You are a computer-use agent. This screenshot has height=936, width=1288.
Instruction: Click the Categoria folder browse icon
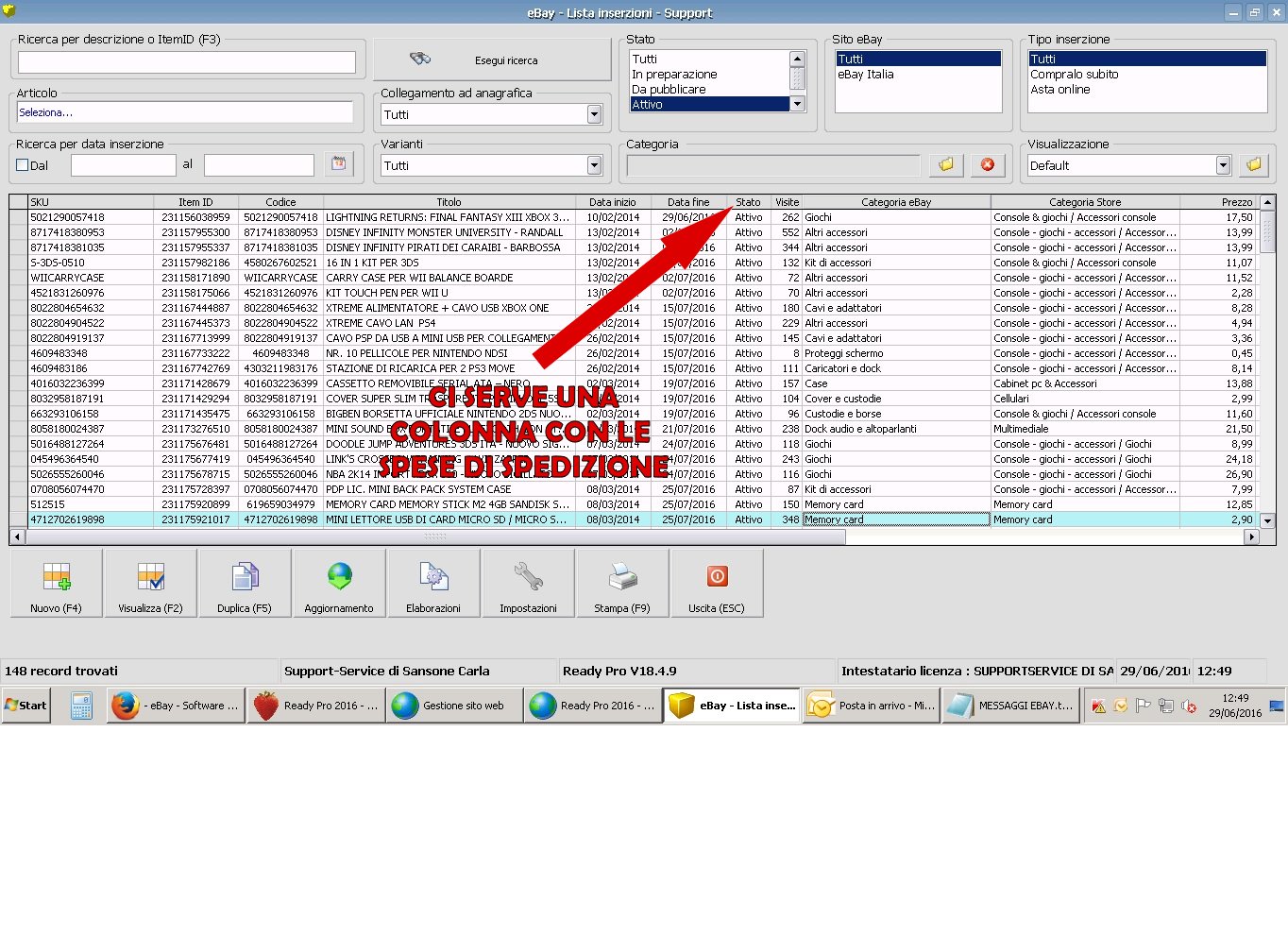945,164
